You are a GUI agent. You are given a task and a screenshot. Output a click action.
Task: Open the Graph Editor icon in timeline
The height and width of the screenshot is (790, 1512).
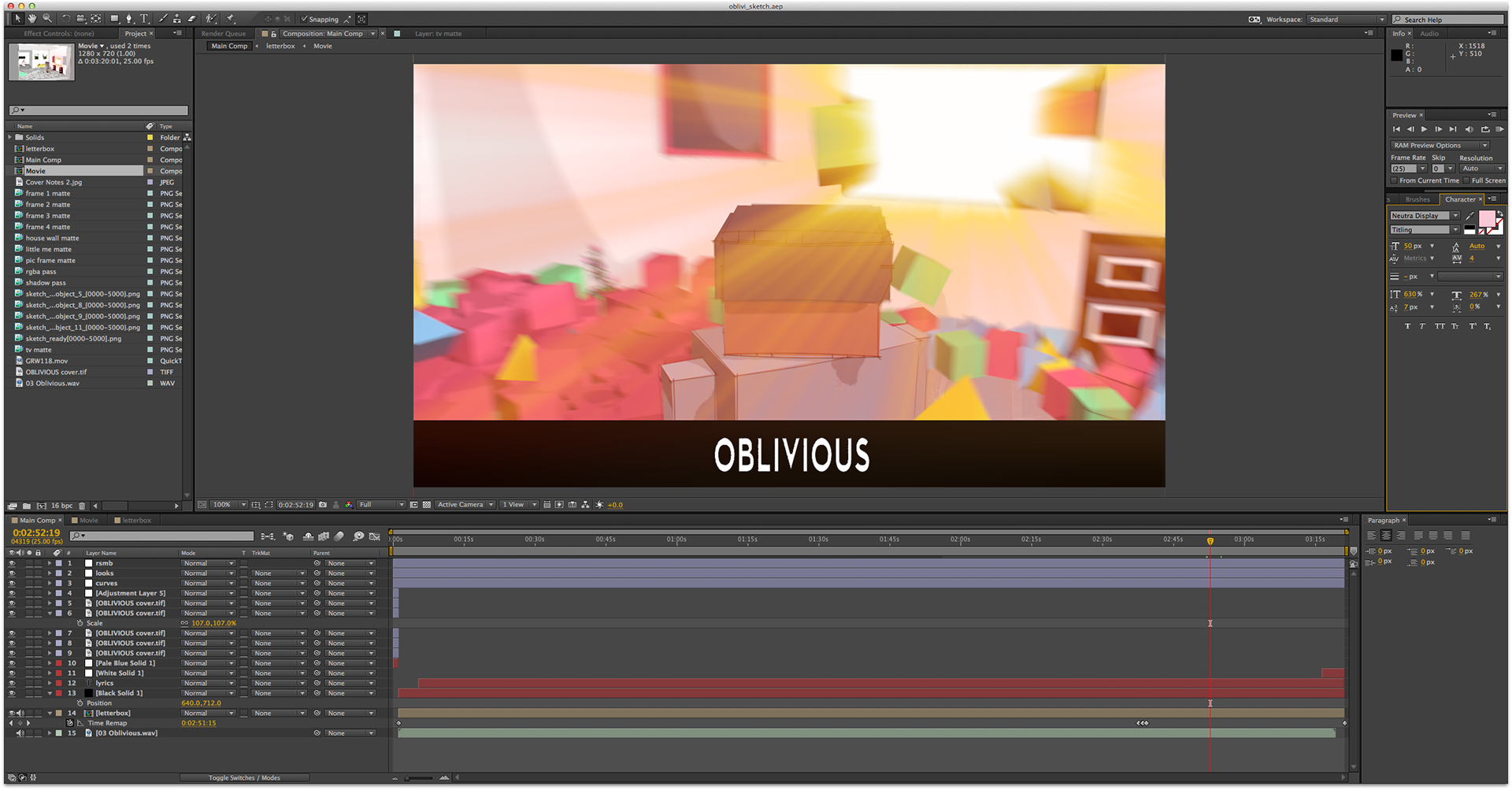click(375, 536)
